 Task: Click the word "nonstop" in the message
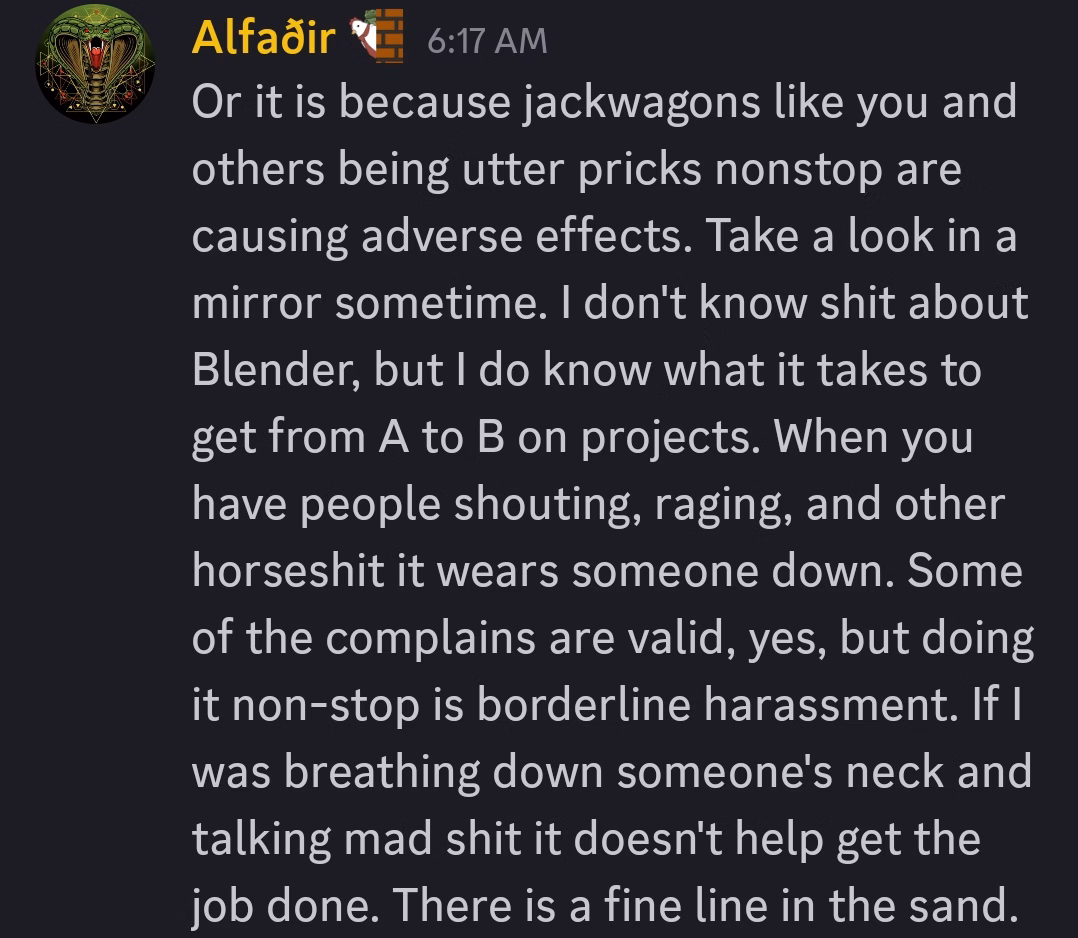[x=798, y=171]
